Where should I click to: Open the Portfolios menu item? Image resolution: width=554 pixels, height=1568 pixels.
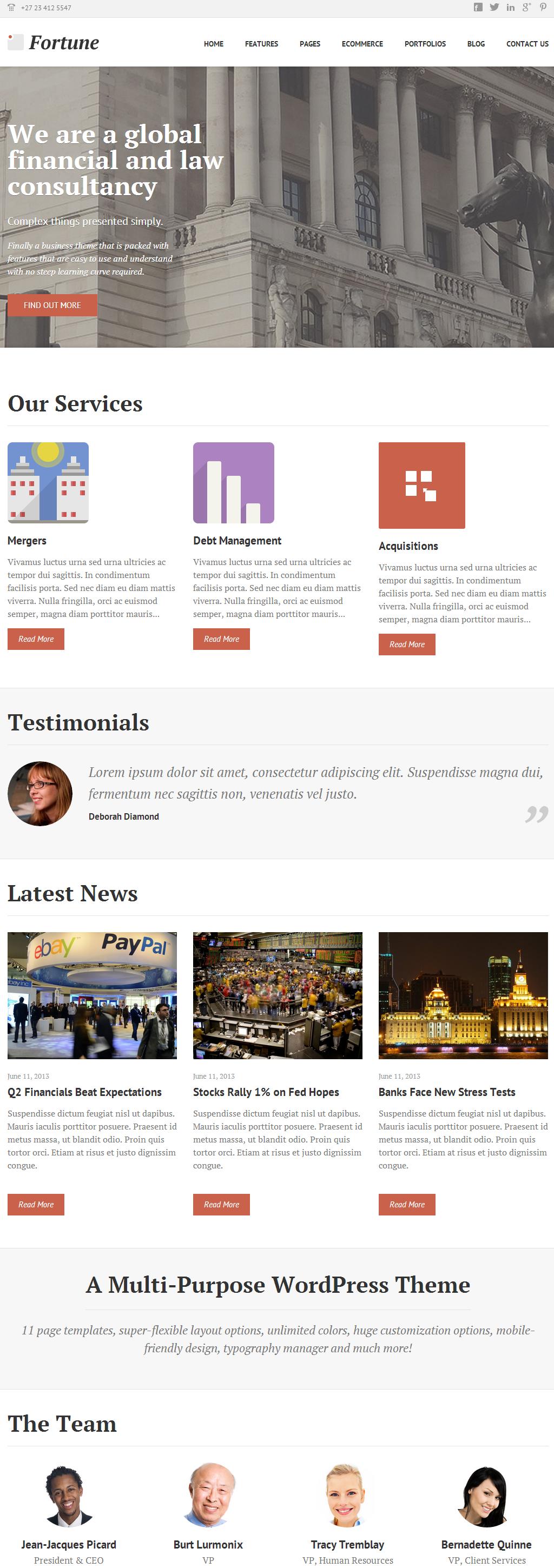pyautogui.click(x=425, y=44)
